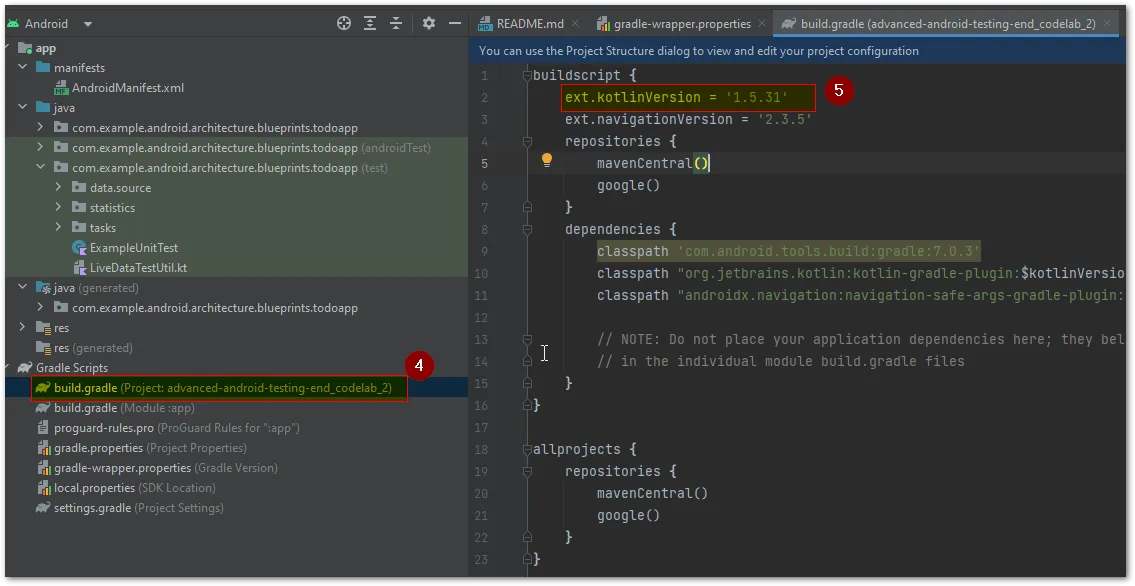Click the gradle:7.0.3 classpath line
The height and width of the screenshot is (586, 1135).
click(788, 251)
